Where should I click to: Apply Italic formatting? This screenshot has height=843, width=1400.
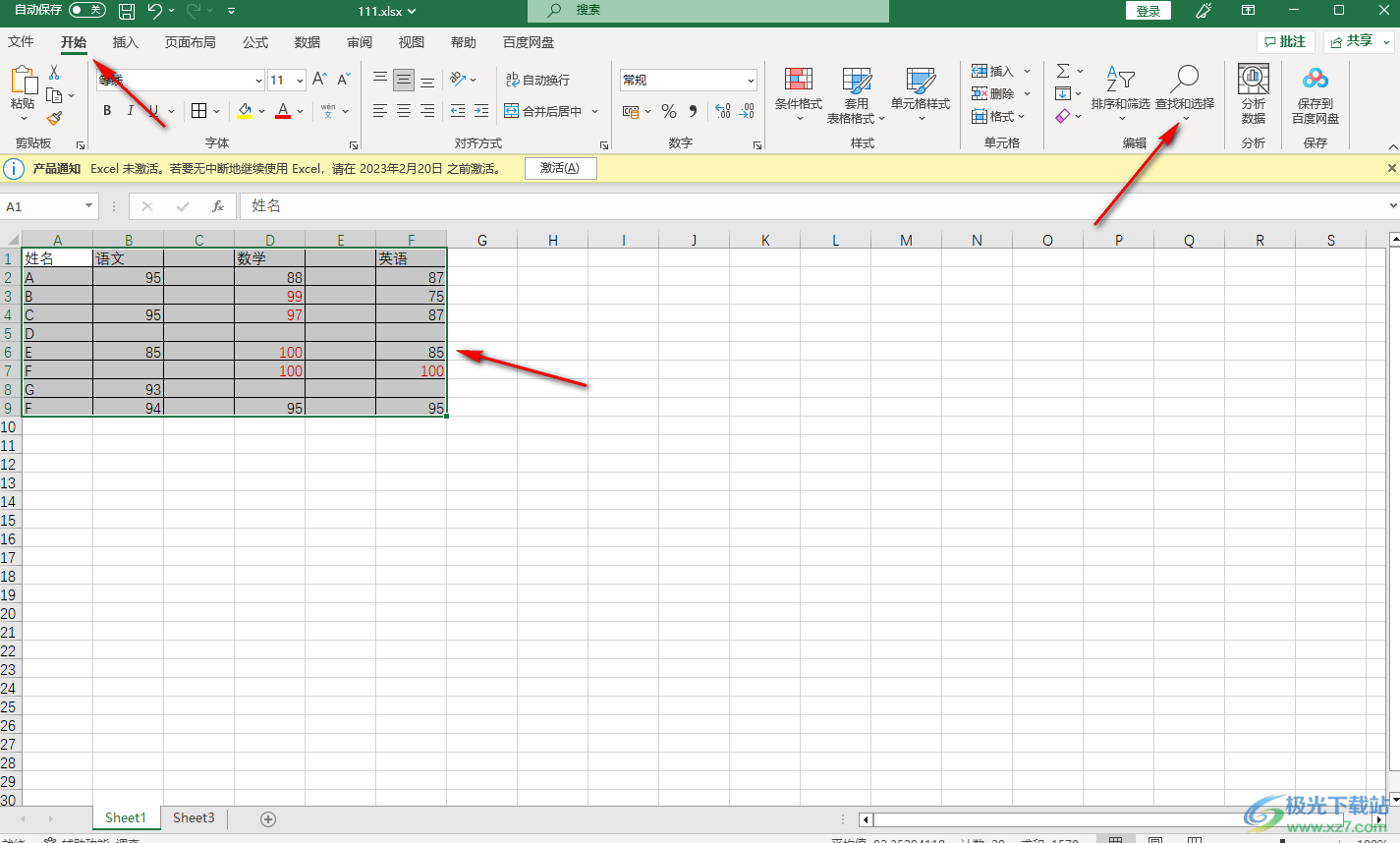(x=131, y=111)
